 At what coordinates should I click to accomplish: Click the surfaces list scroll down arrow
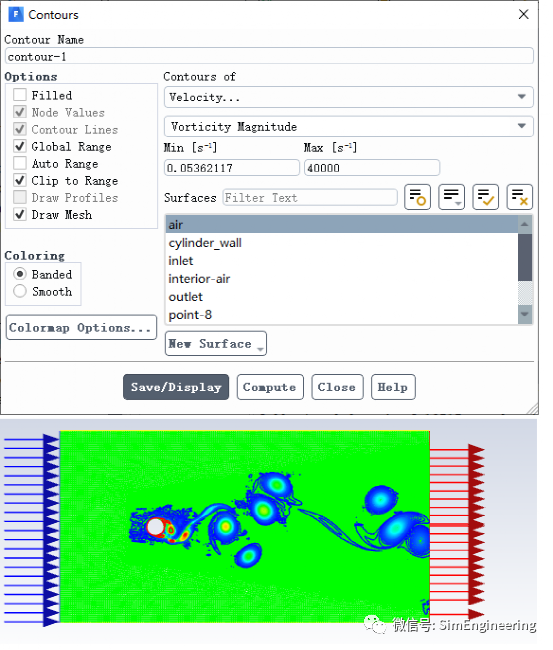coord(525,314)
